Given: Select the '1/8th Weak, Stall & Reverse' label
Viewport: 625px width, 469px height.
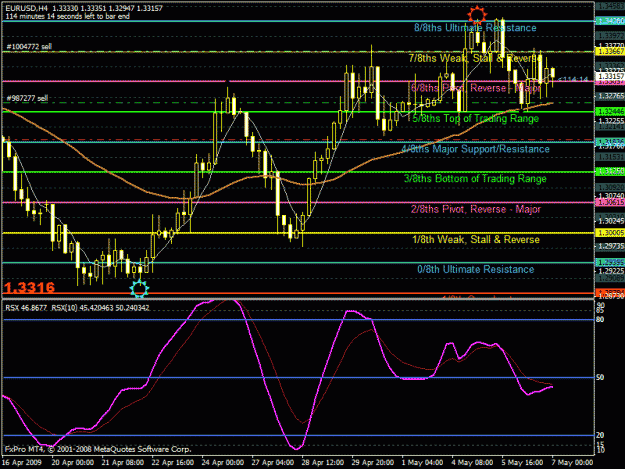Looking at the screenshot, I should [x=476, y=239].
